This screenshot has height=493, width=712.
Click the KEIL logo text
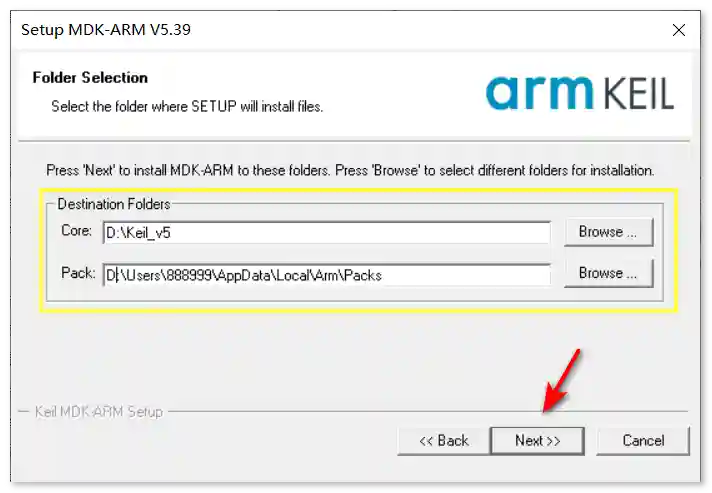pos(637,93)
